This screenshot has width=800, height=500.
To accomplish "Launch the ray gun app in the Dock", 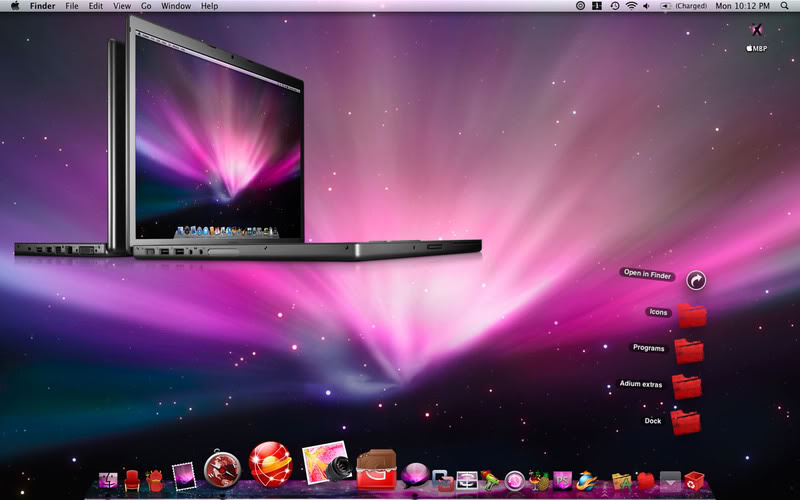I will coord(490,481).
